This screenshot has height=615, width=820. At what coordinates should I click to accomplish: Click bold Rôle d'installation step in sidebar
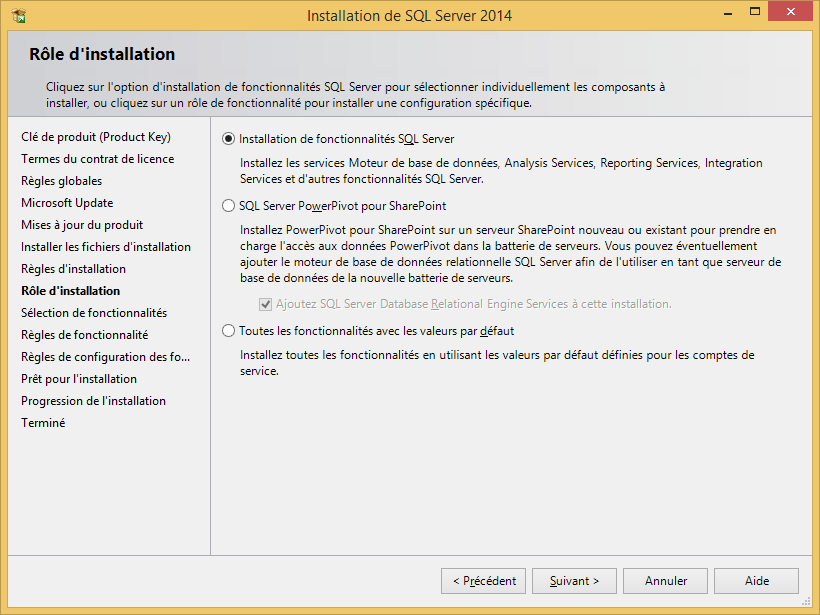(x=70, y=291)
